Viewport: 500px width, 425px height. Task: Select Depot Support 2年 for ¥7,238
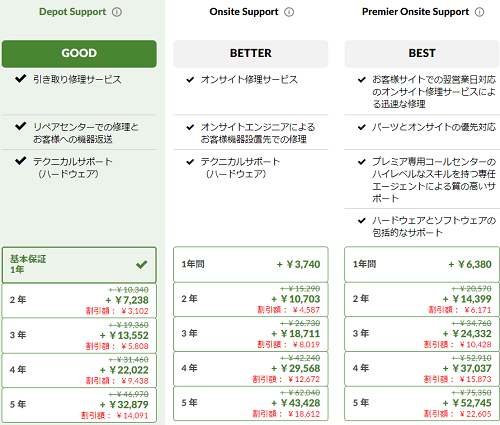pyautogui.click(x=79, y=300)
